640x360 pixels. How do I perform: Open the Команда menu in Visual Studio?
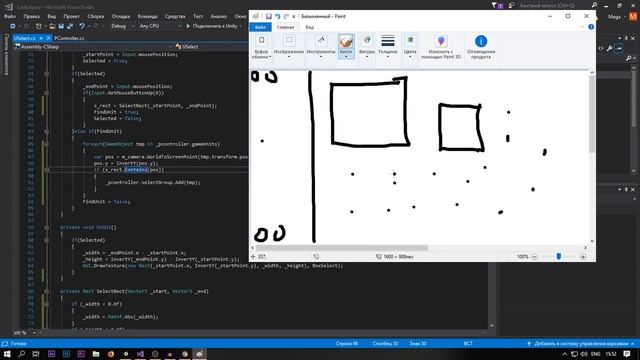click(147, 16)
